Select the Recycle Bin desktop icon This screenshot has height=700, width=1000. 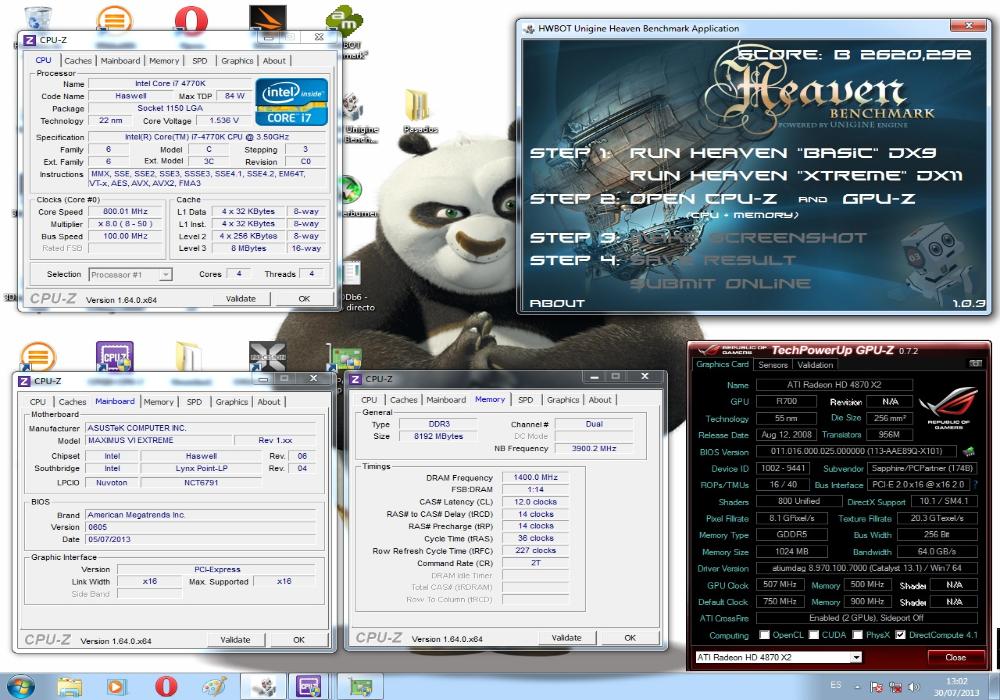point(37,19)
